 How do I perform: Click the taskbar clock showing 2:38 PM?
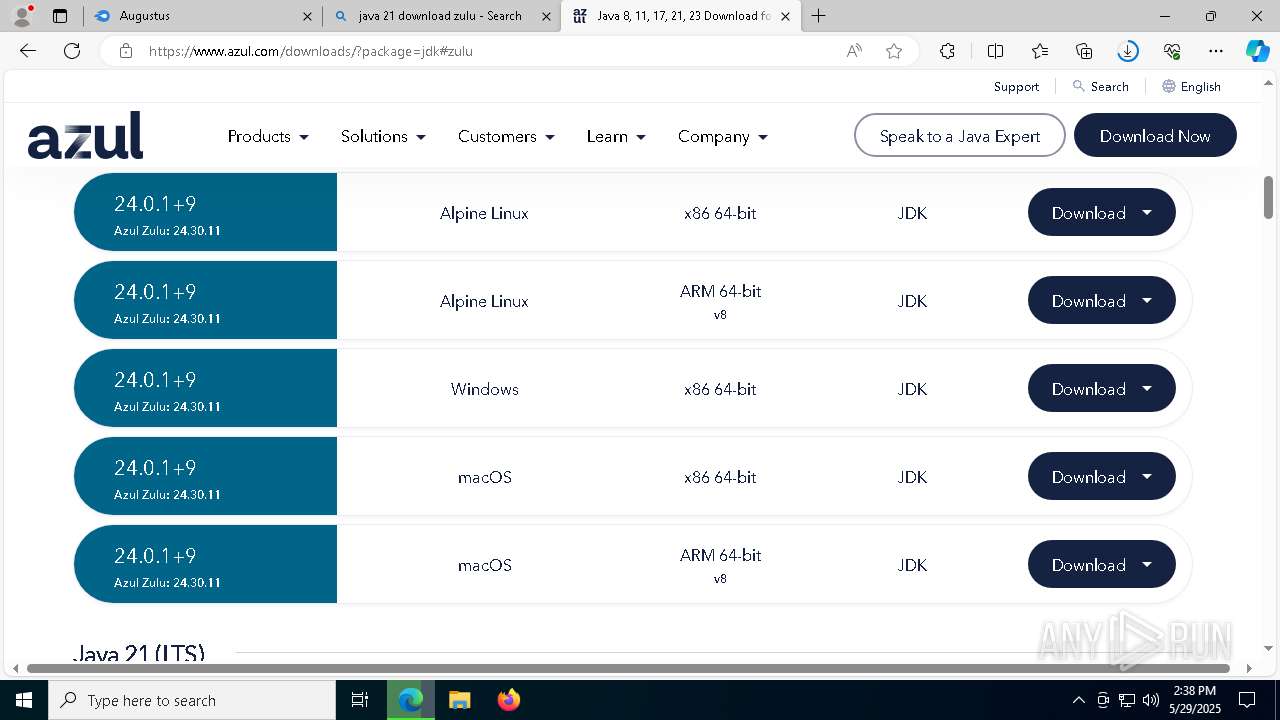(1193, 700)
